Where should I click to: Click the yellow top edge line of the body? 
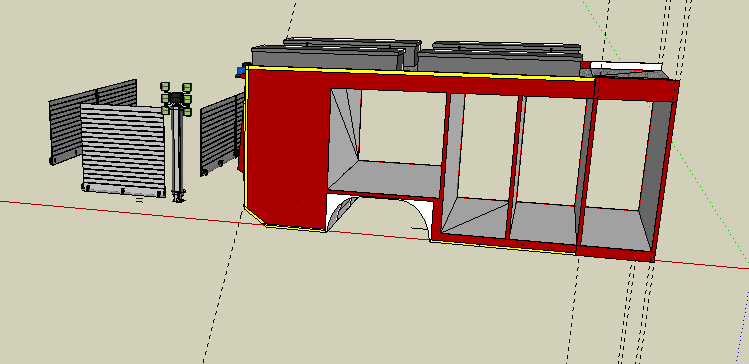pyautogui.click(x=420, y=74)
